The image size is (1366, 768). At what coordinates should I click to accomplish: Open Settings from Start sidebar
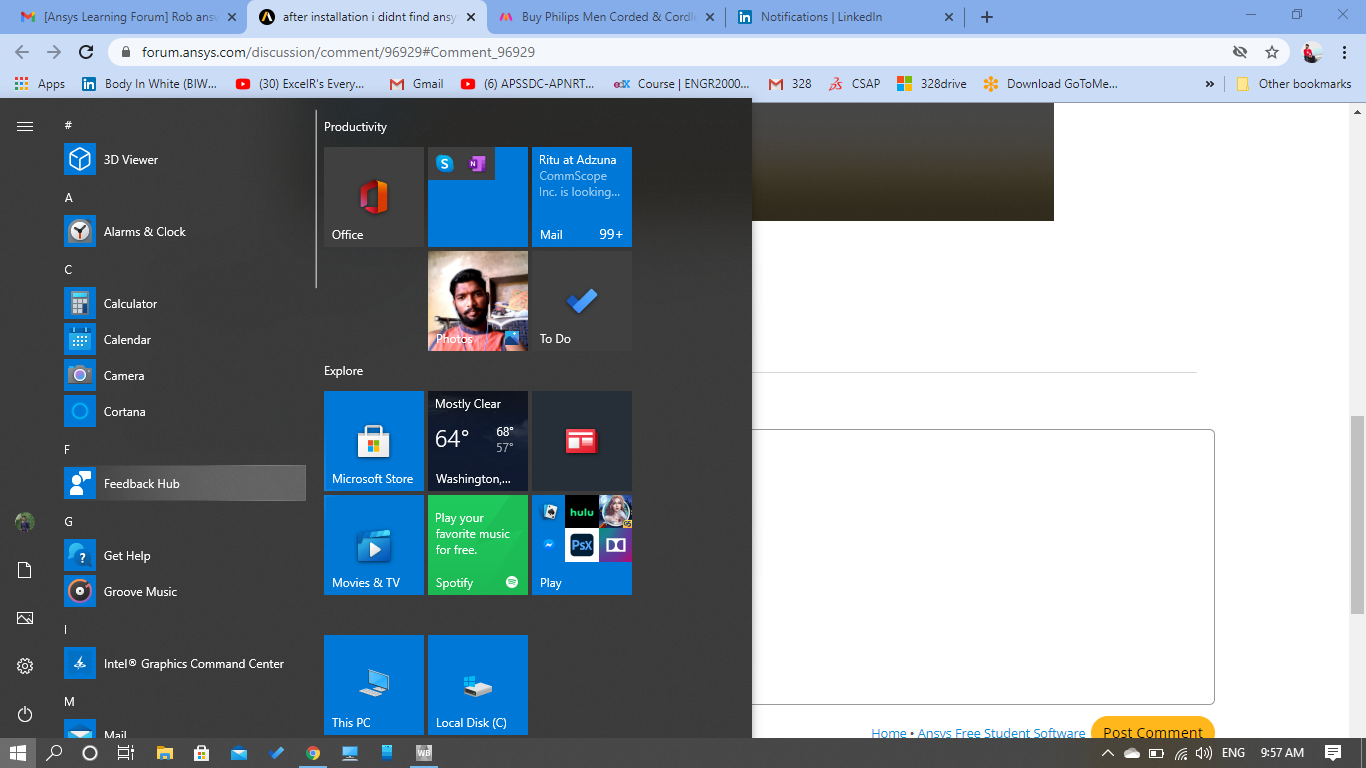click(25, 666)
